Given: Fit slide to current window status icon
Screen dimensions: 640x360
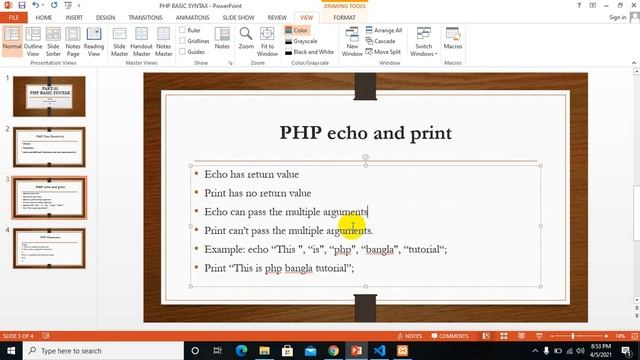Looking at the screenshot, I should pyautogui.click(x=635, y=336).
